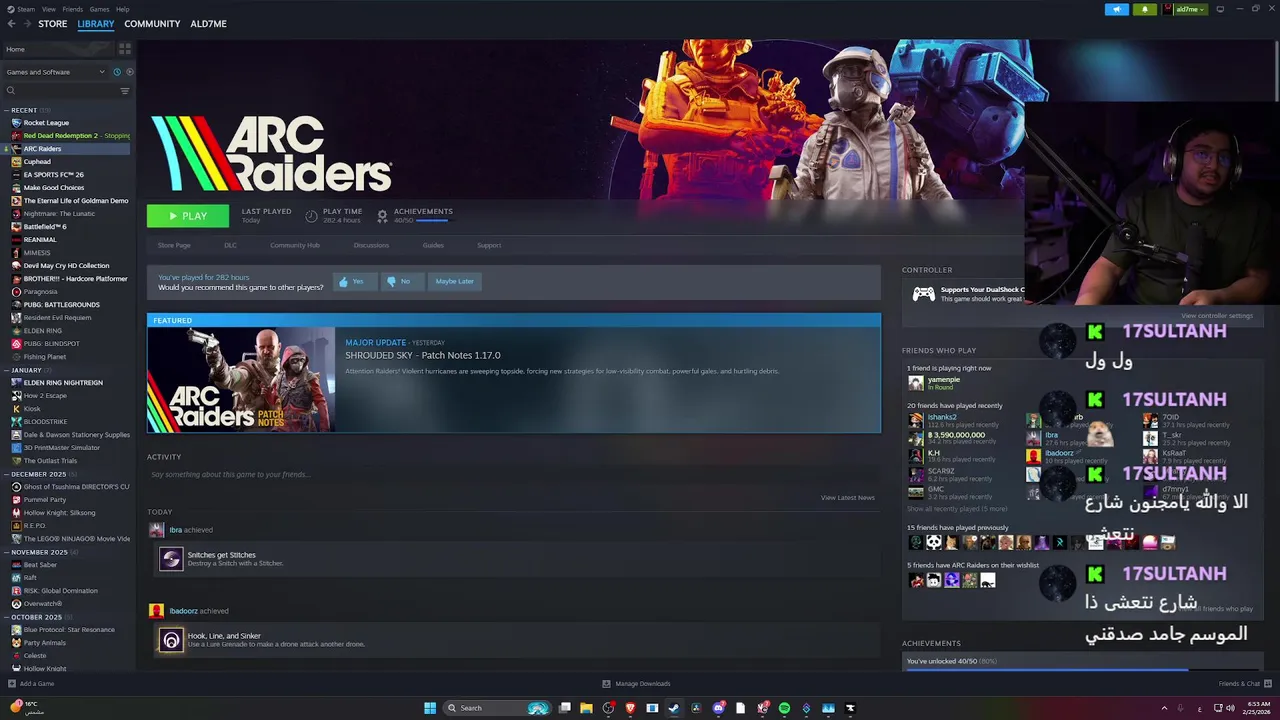Open the library collections grid view icon
The width and height of the screenshot is (1280, 720).
(125, 48)
